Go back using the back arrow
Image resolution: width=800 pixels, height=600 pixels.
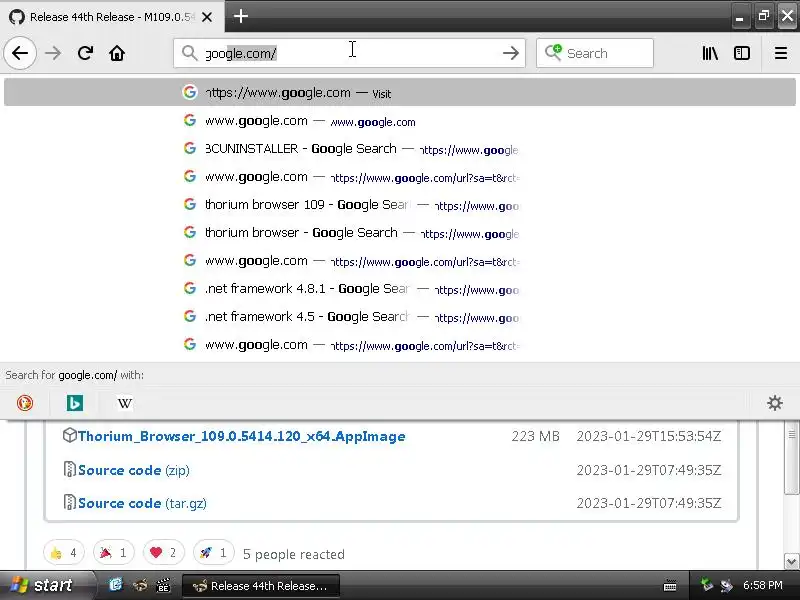pyautogui.click(x=20, y=53)
